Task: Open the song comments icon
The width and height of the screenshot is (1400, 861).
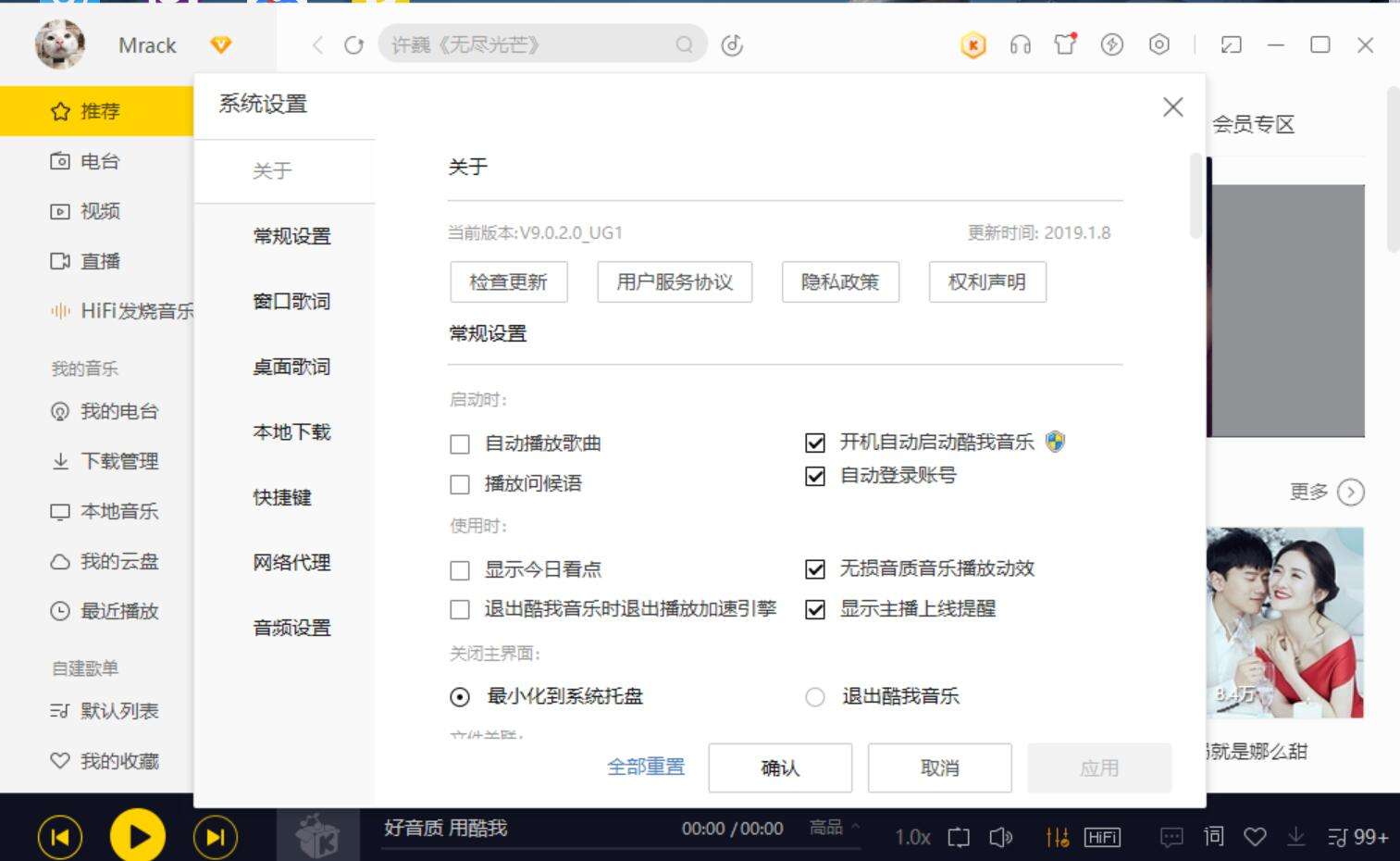Action: pyautogui.click(x=1171, y=838)
